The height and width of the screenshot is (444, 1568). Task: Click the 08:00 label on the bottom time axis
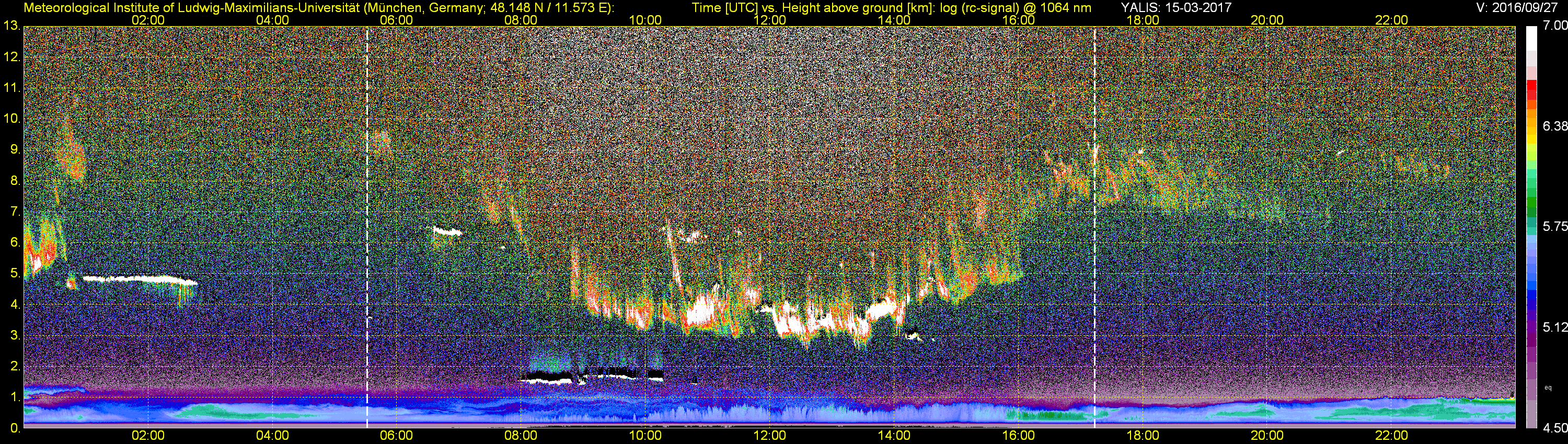[x=521, y=436]
